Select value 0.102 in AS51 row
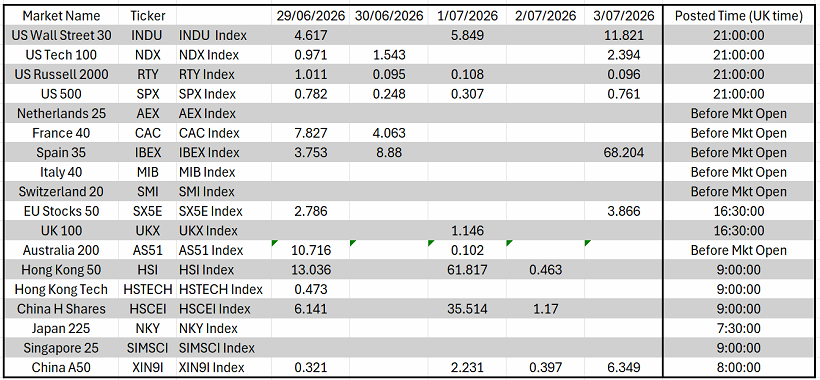The height and width of the screenshot is (380, 820). tap(467, 250)
